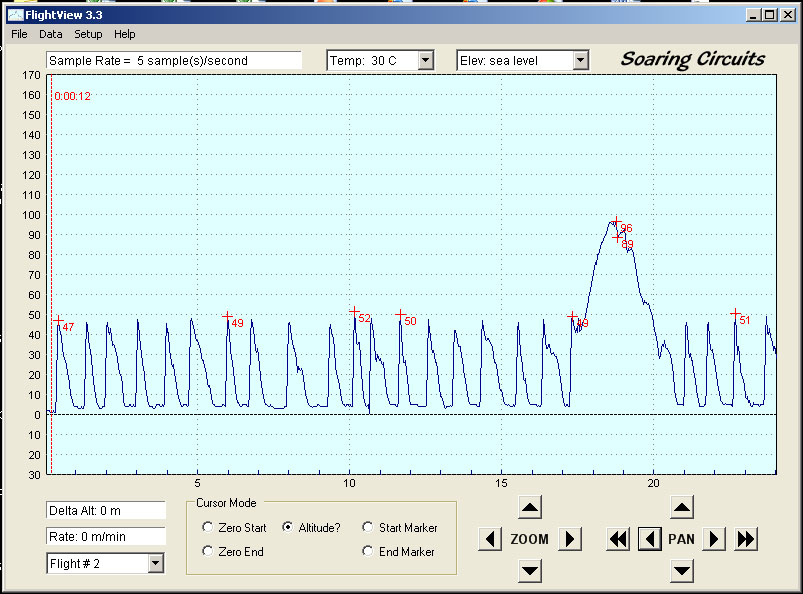Click the 51 altitude marker
Image resolution: width=803 pixels, height=594 pixels.
735,313
